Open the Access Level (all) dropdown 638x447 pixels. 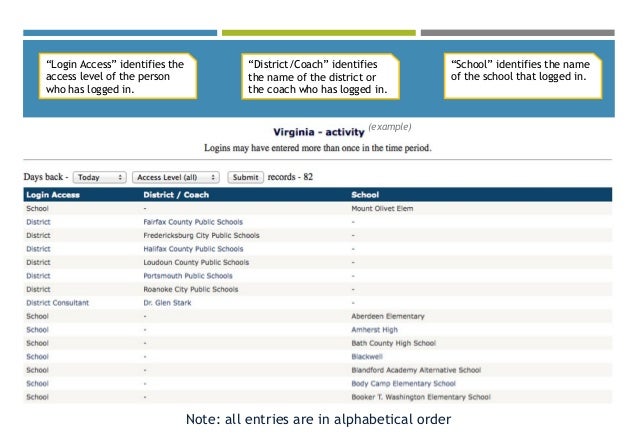[x=176, y=177]
